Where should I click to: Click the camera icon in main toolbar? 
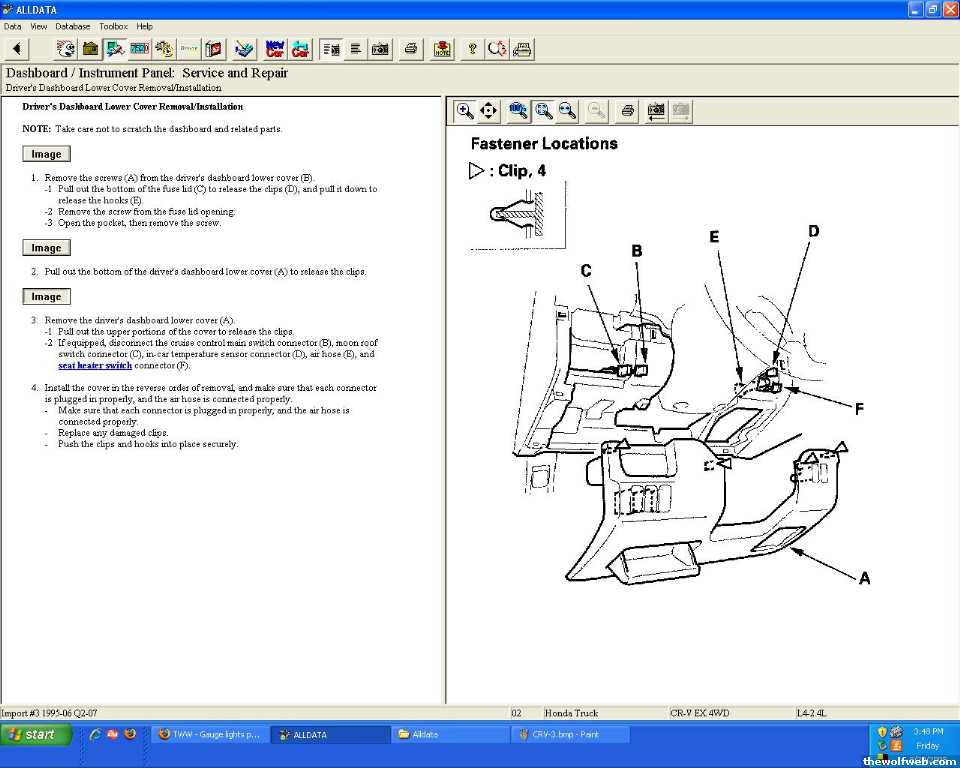coord(380,49)
